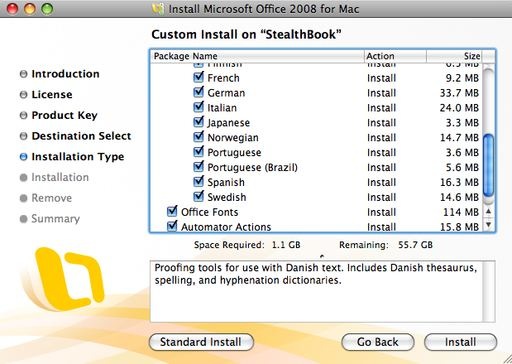Viewport: 512px width, 364px height.
Task: Click the Introduction step label
Action: pos(65,74)
